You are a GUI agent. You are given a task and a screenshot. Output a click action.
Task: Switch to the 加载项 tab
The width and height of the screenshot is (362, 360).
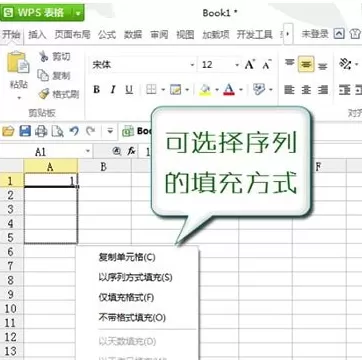click(x=216, y=34)
